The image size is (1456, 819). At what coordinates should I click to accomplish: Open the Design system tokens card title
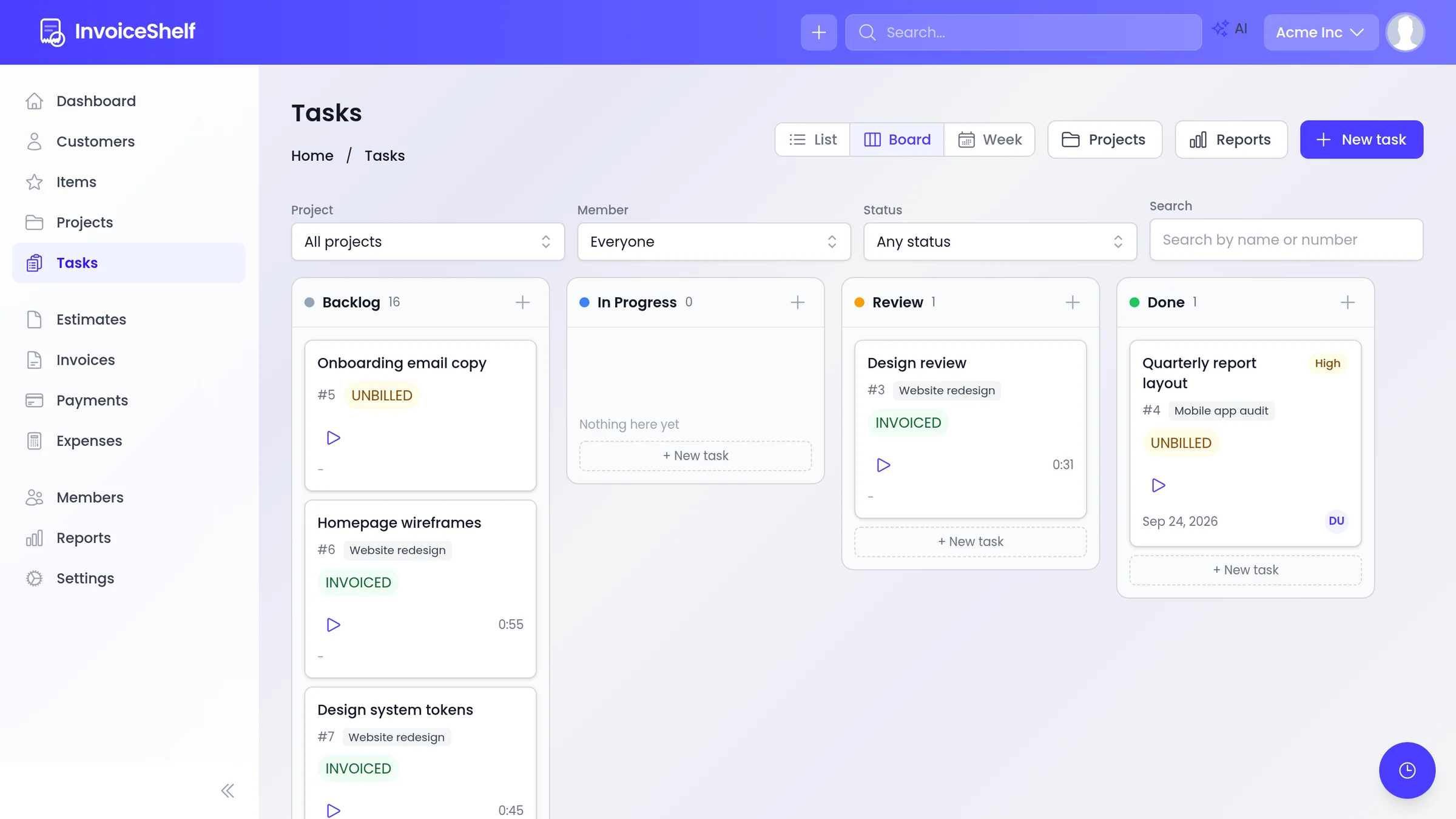pyautogui.click(x=395, y=710)
